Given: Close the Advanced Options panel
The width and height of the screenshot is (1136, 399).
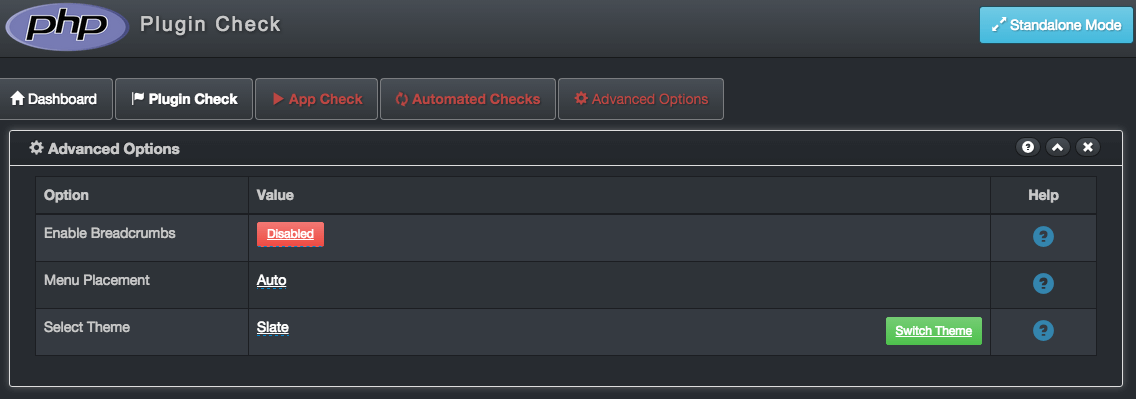Looking at the screenshot, I should point(1087,147).
